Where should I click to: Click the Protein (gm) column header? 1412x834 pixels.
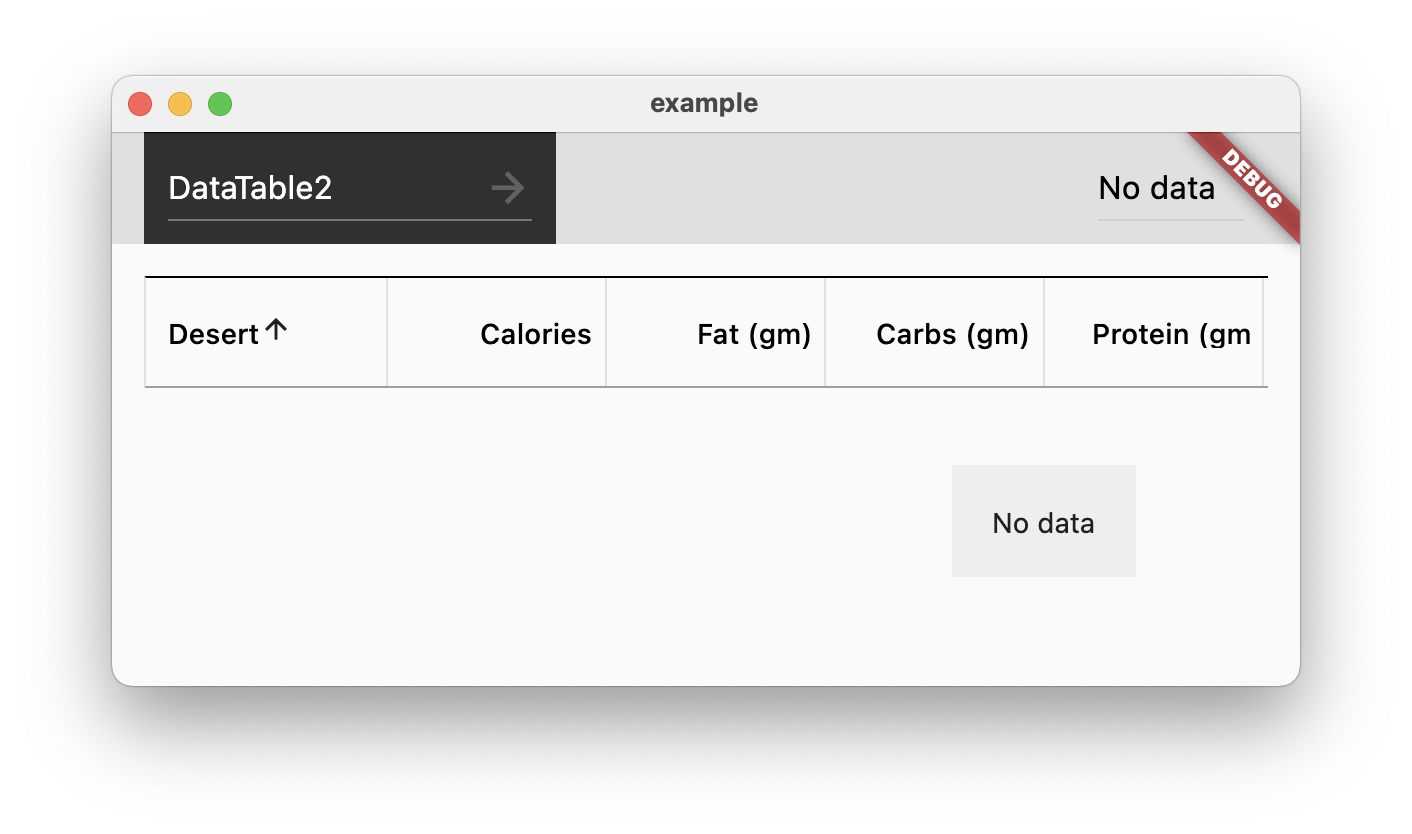(x=1170, y=333)
